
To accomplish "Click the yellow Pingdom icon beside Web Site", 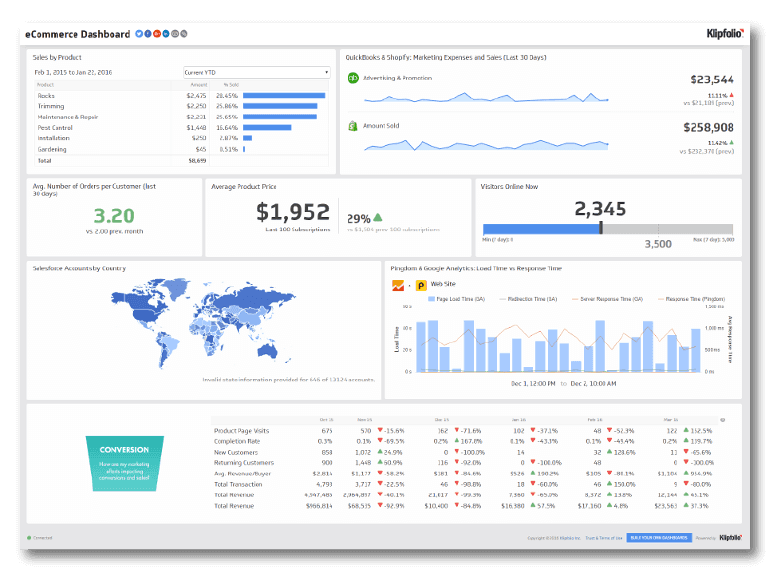I will coord(421,285).
